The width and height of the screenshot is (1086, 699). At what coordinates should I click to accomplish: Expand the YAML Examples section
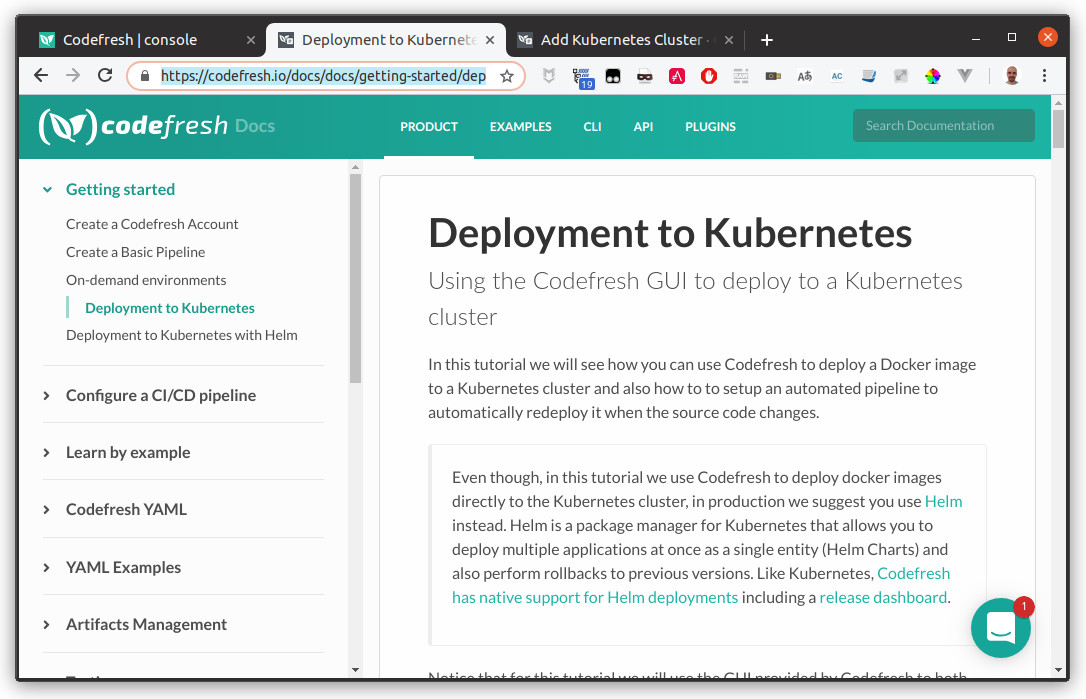point(123,567)
